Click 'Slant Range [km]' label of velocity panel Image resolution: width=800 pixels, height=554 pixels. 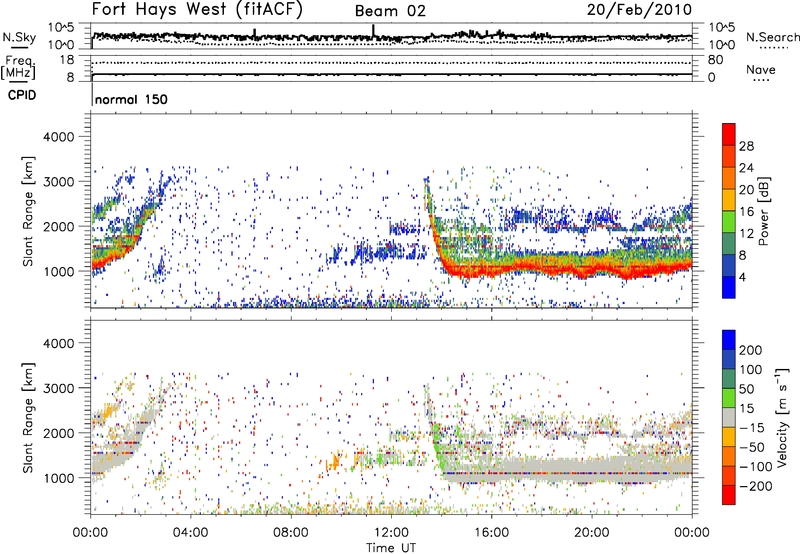tap(28, 417)
